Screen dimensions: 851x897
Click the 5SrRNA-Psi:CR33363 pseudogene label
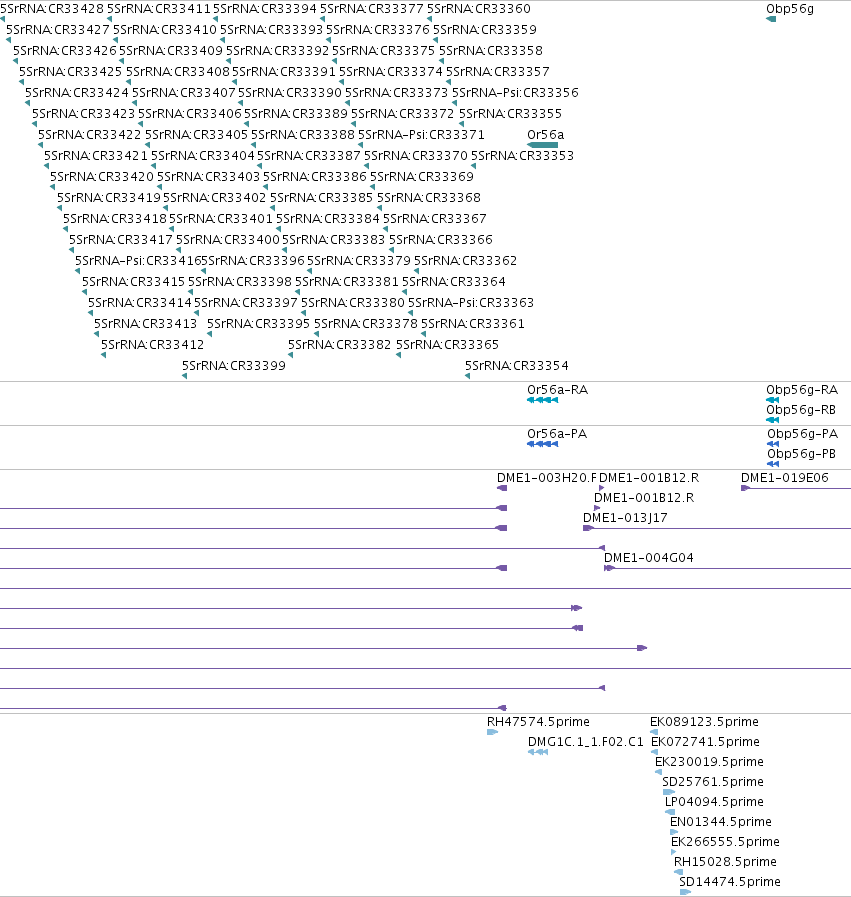471,303
